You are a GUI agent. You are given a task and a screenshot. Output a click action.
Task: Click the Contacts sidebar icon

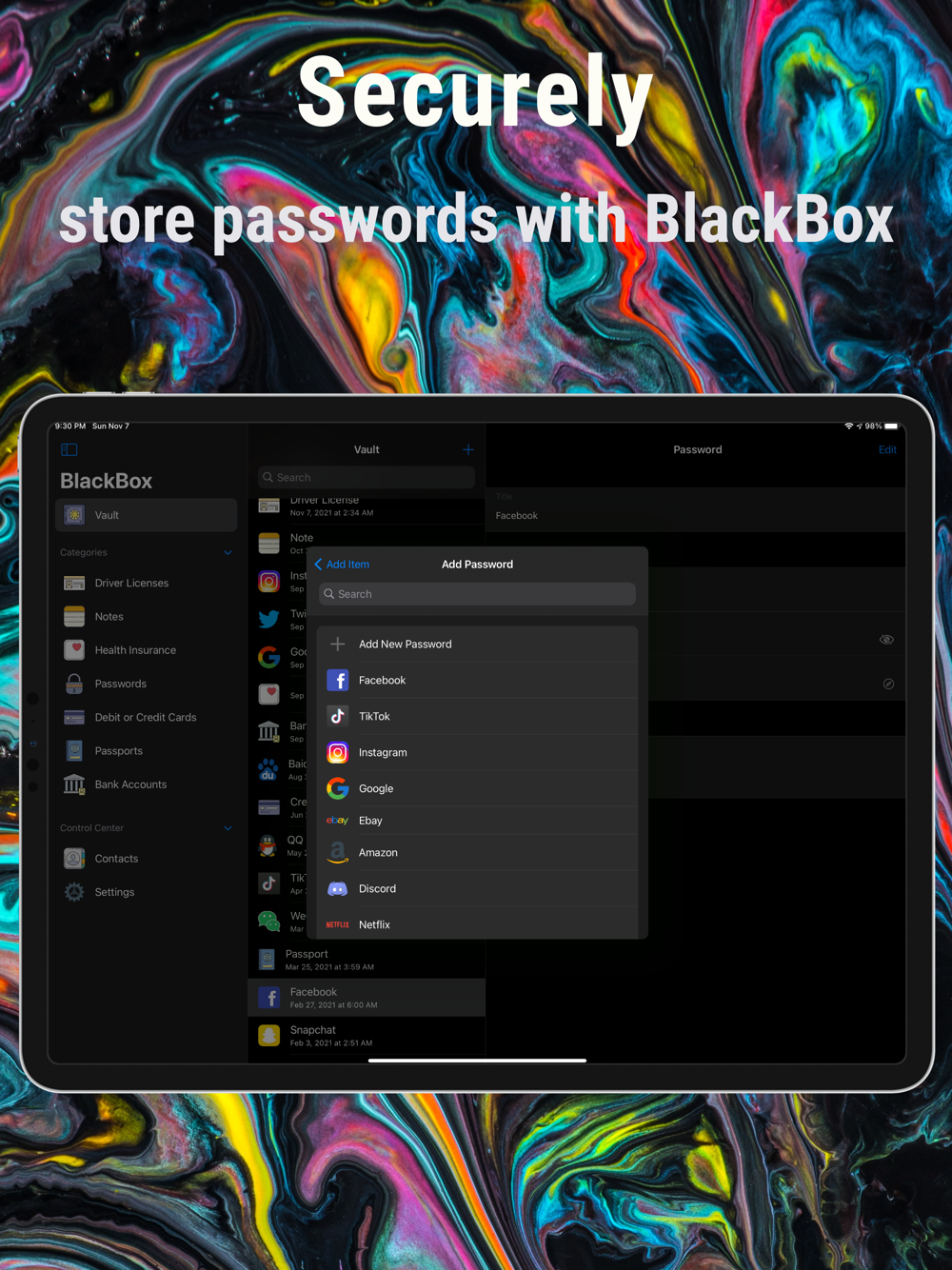coord(74,859)
